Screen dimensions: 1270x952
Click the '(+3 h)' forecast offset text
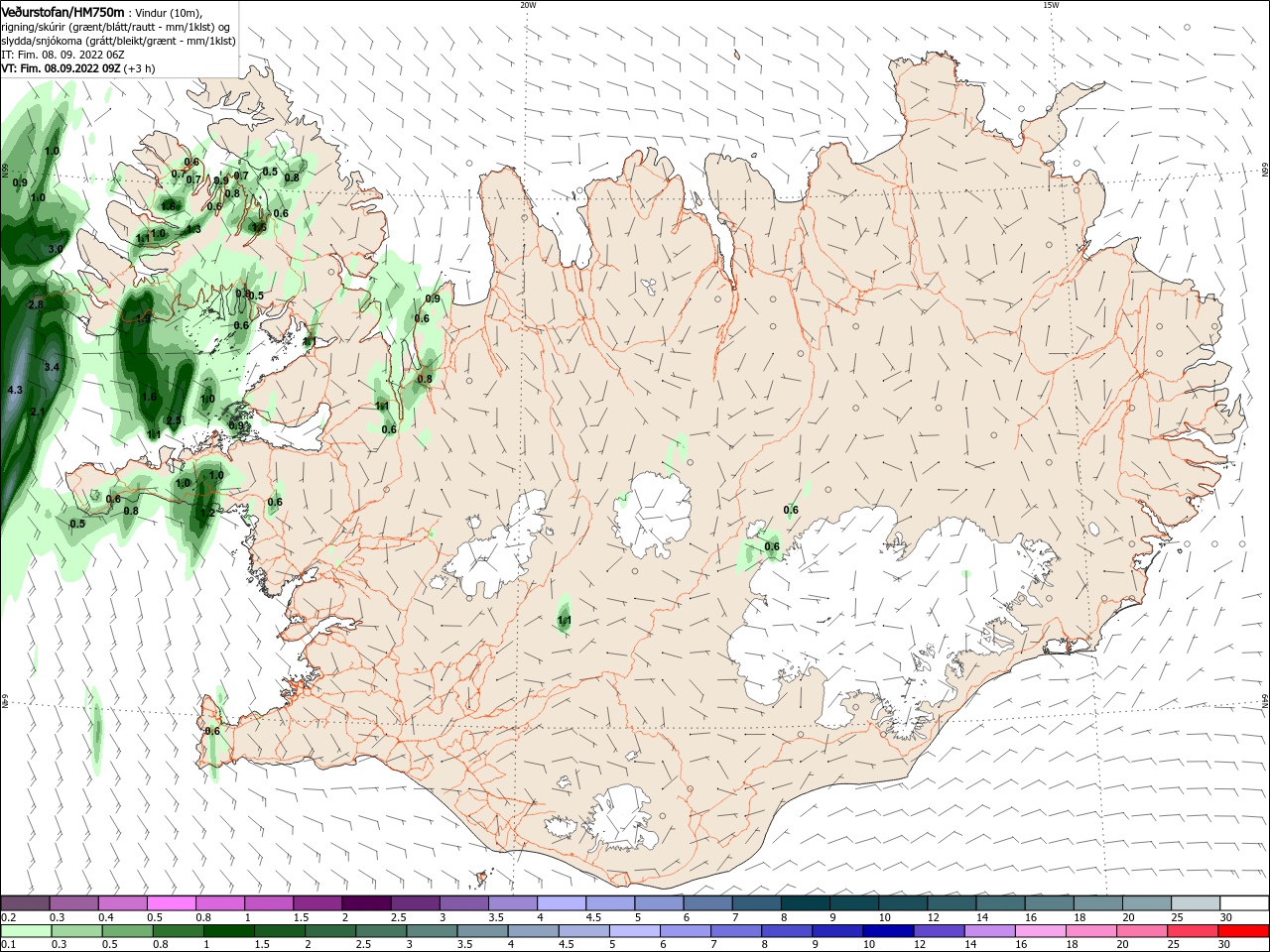[140, 68]
